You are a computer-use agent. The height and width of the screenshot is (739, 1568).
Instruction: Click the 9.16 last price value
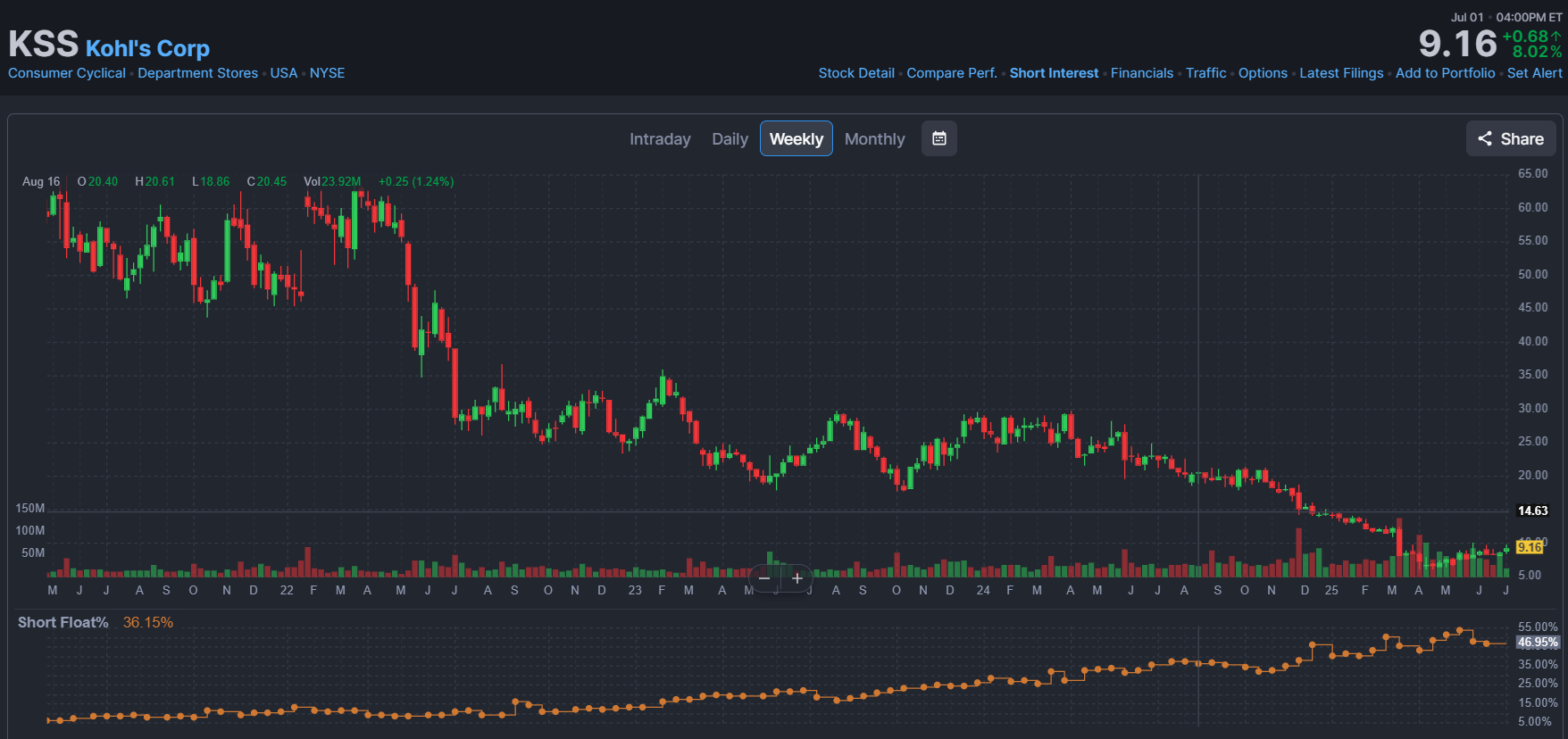pos(1457,44)
